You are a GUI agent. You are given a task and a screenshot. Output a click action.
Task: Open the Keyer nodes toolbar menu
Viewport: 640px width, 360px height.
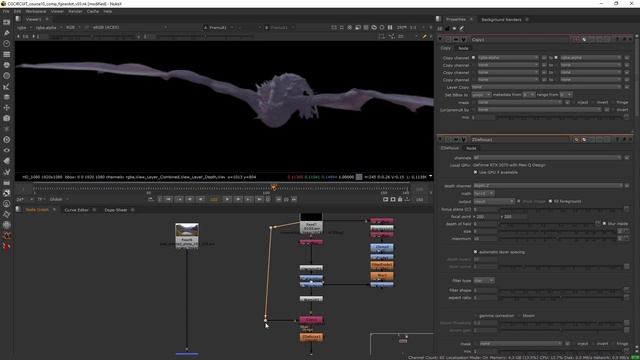(7, 86)
